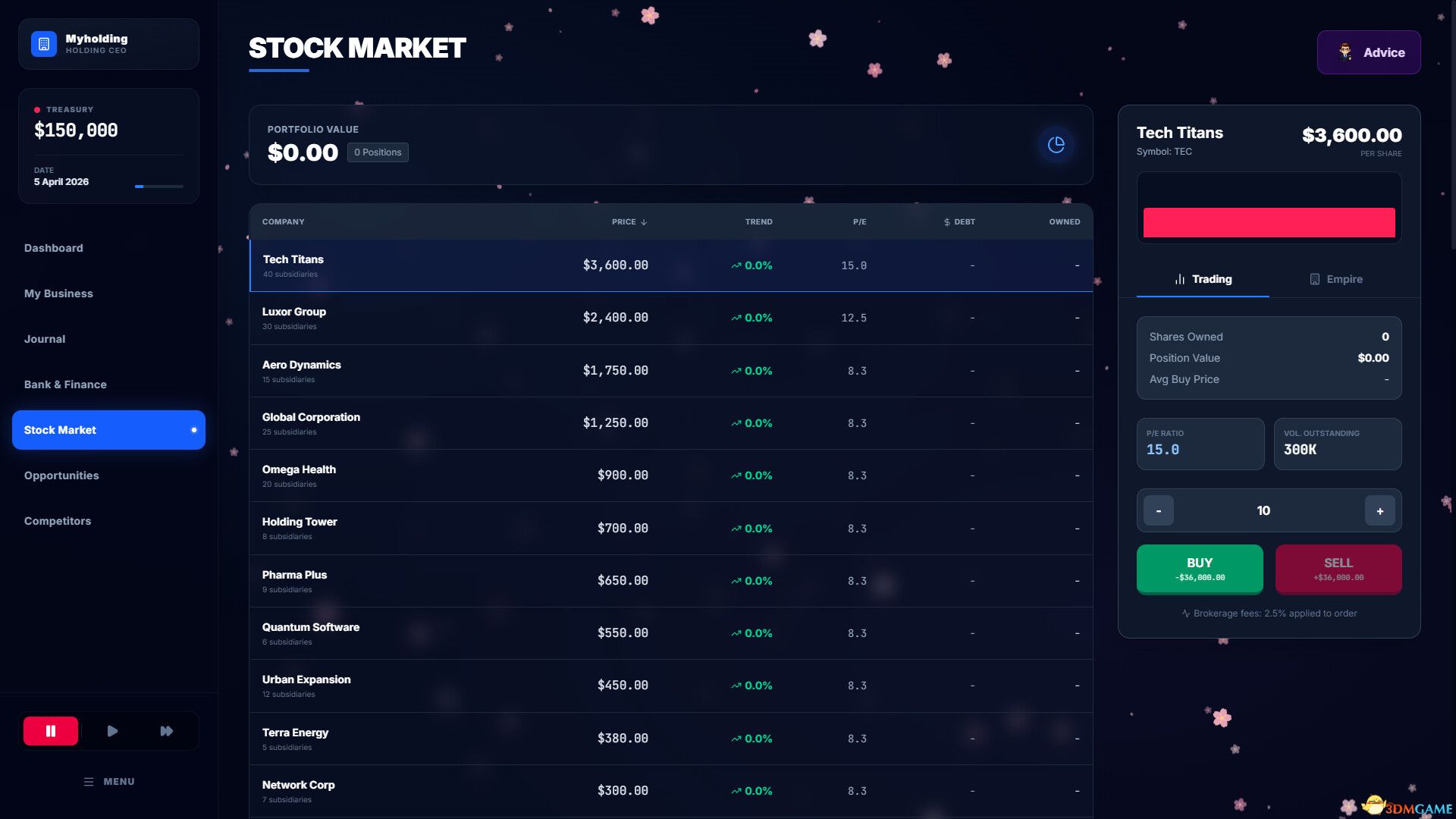Sort by the TREND column header
Image resolution: width=1456 pixels, height=819 pixels.
[759, 222]
